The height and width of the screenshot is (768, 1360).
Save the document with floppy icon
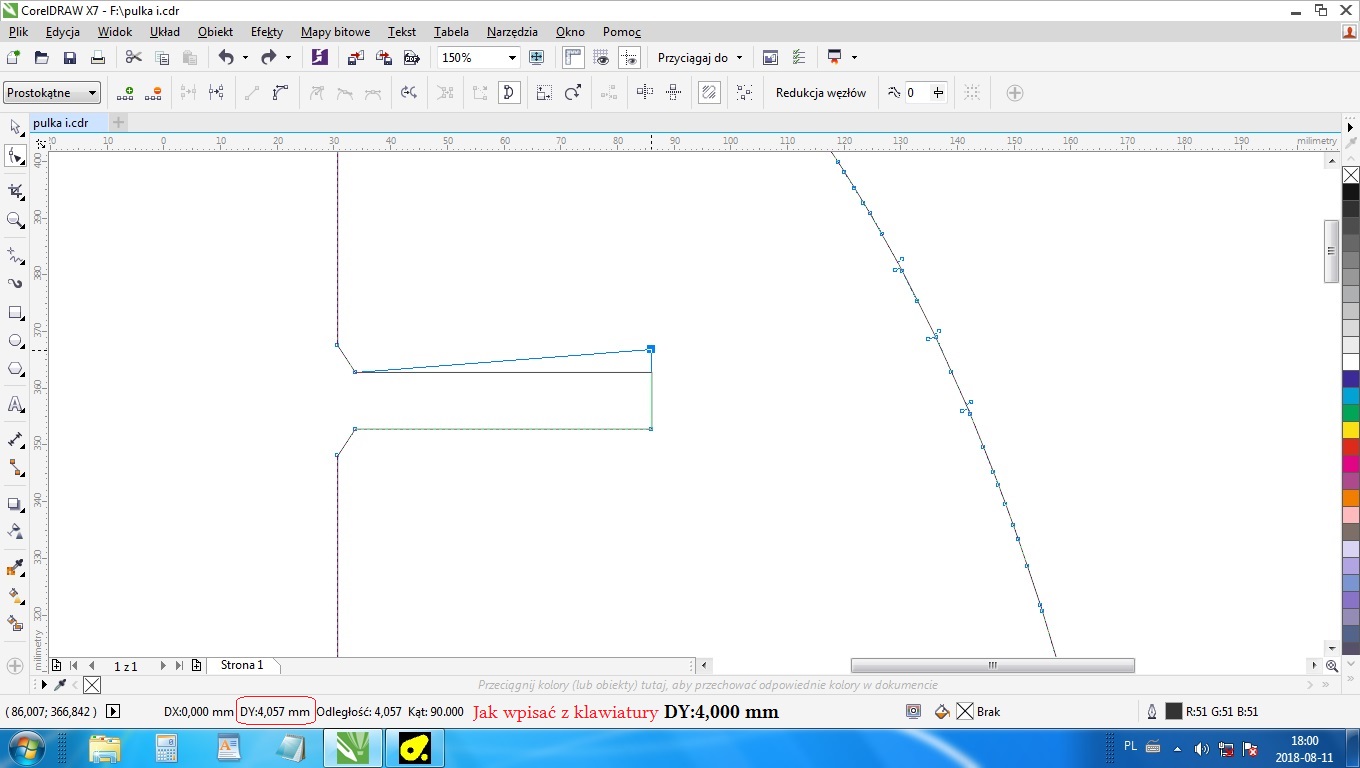coord(70,58)
